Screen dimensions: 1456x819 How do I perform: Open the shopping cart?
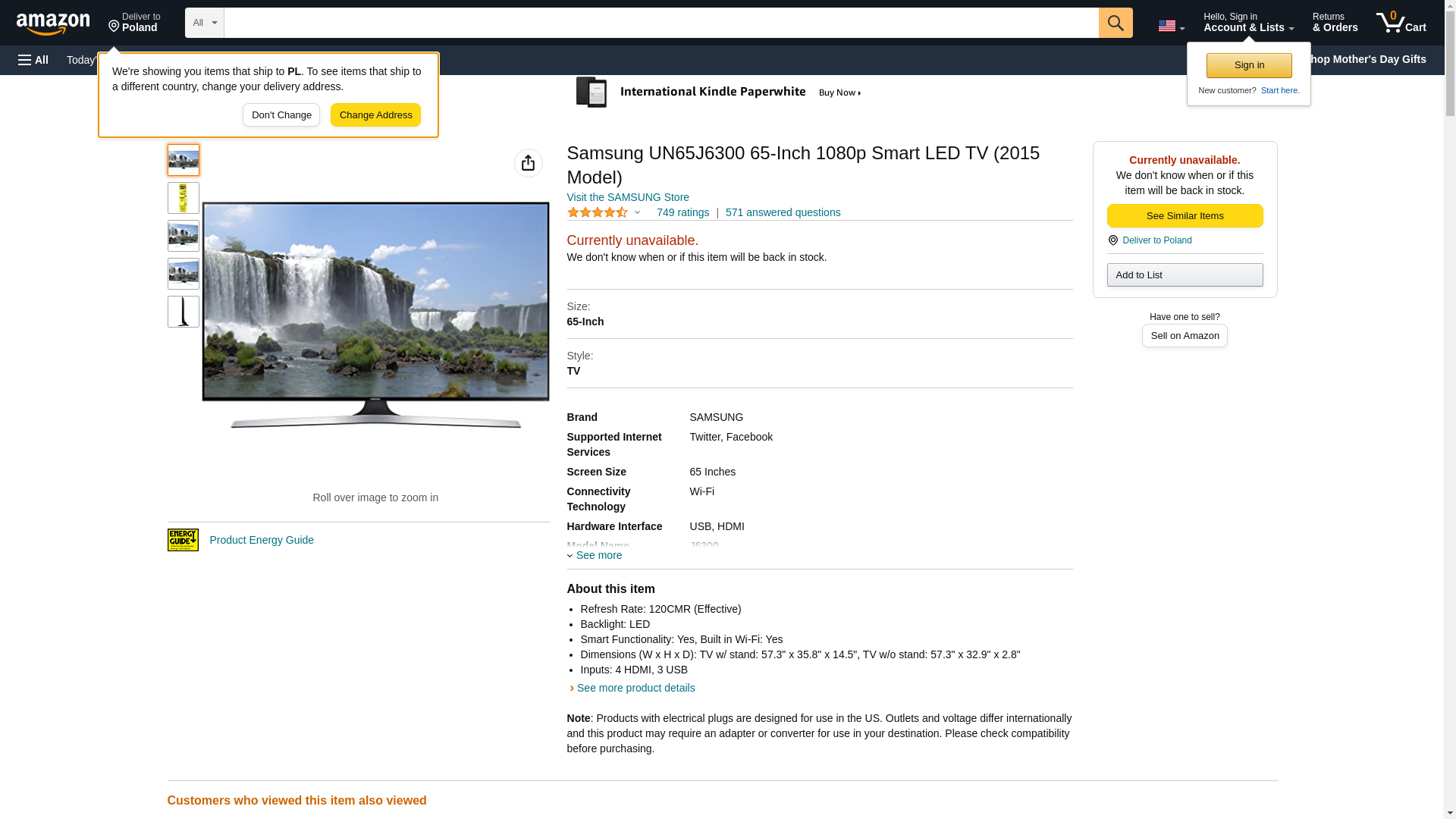[x=1401, y=23]
